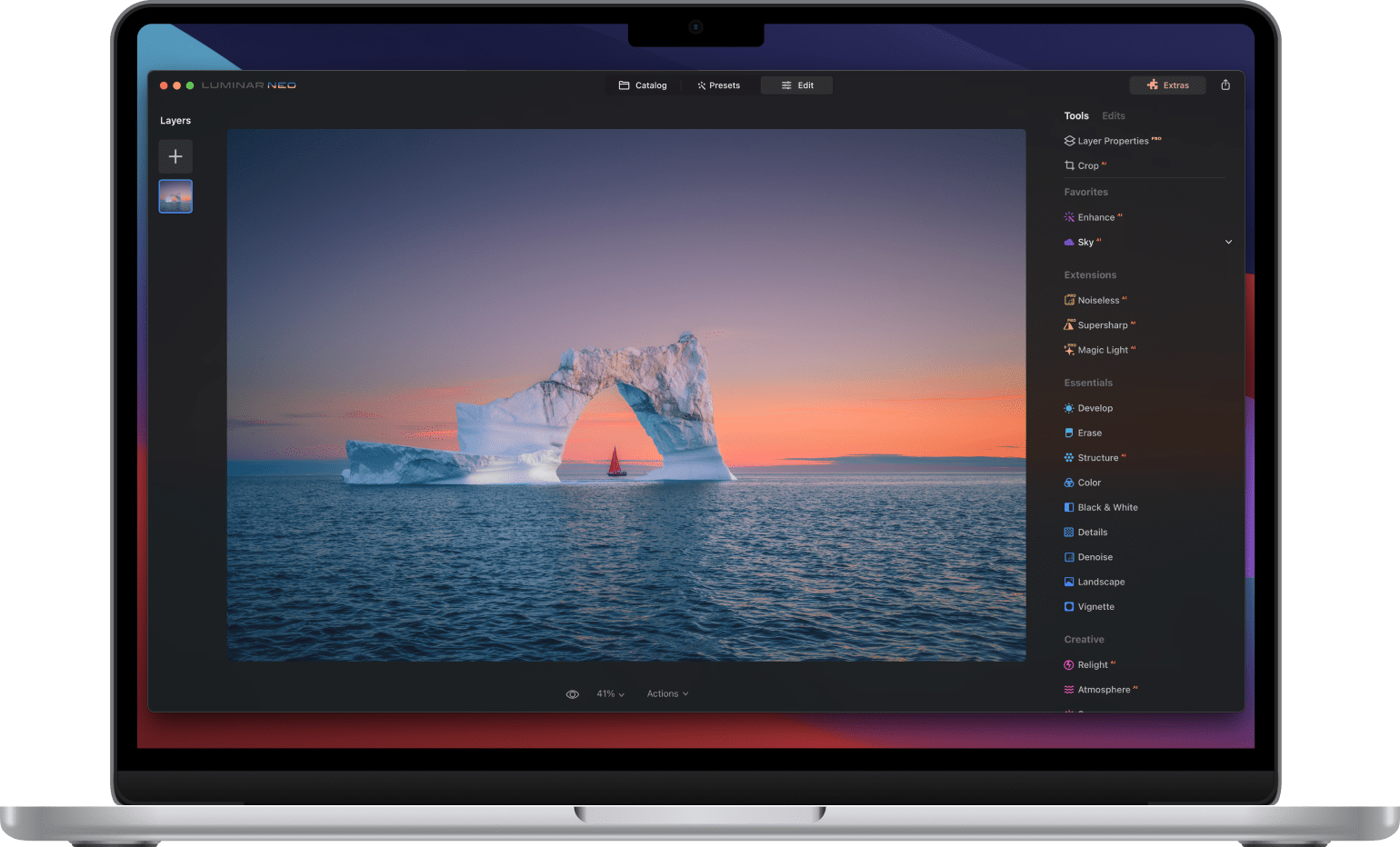Switch to the Catalog tab
The height and width of the screenshot is (847, 1400).
coord(643,85)
